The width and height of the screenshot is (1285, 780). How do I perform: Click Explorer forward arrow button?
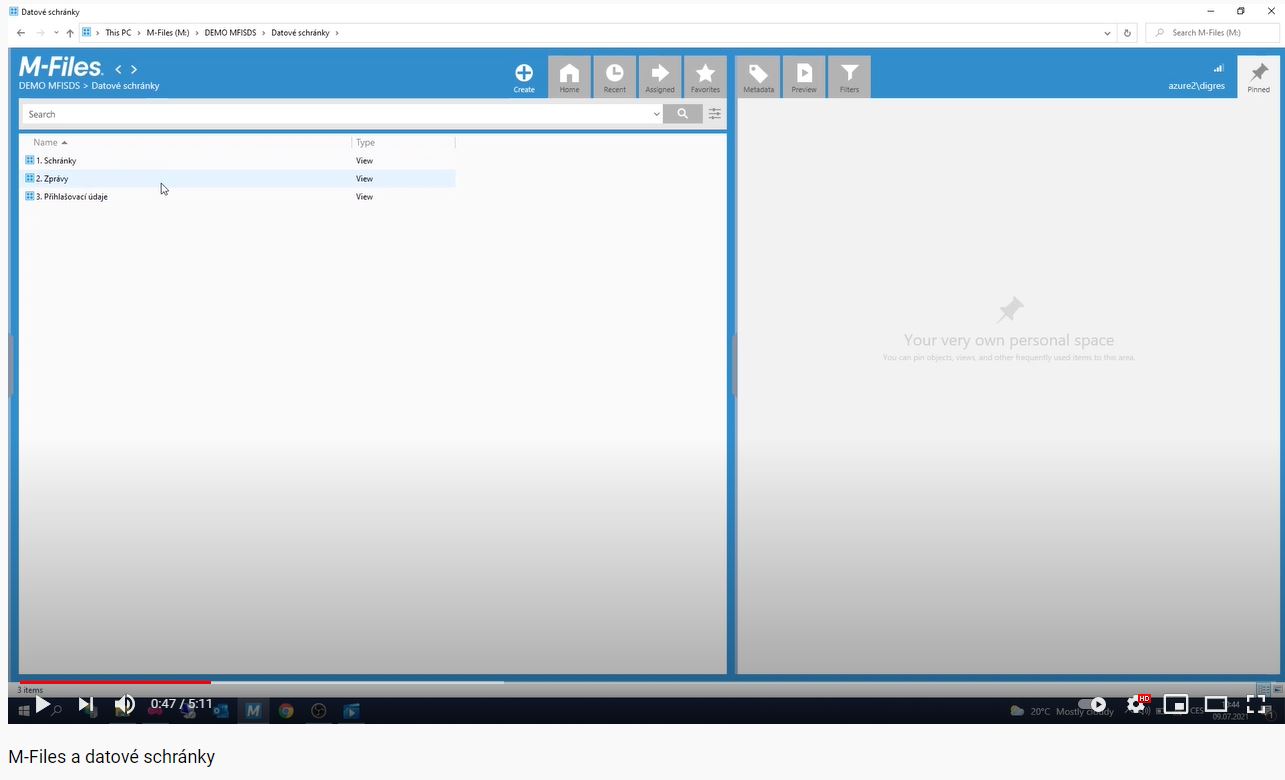pos(40,33)
